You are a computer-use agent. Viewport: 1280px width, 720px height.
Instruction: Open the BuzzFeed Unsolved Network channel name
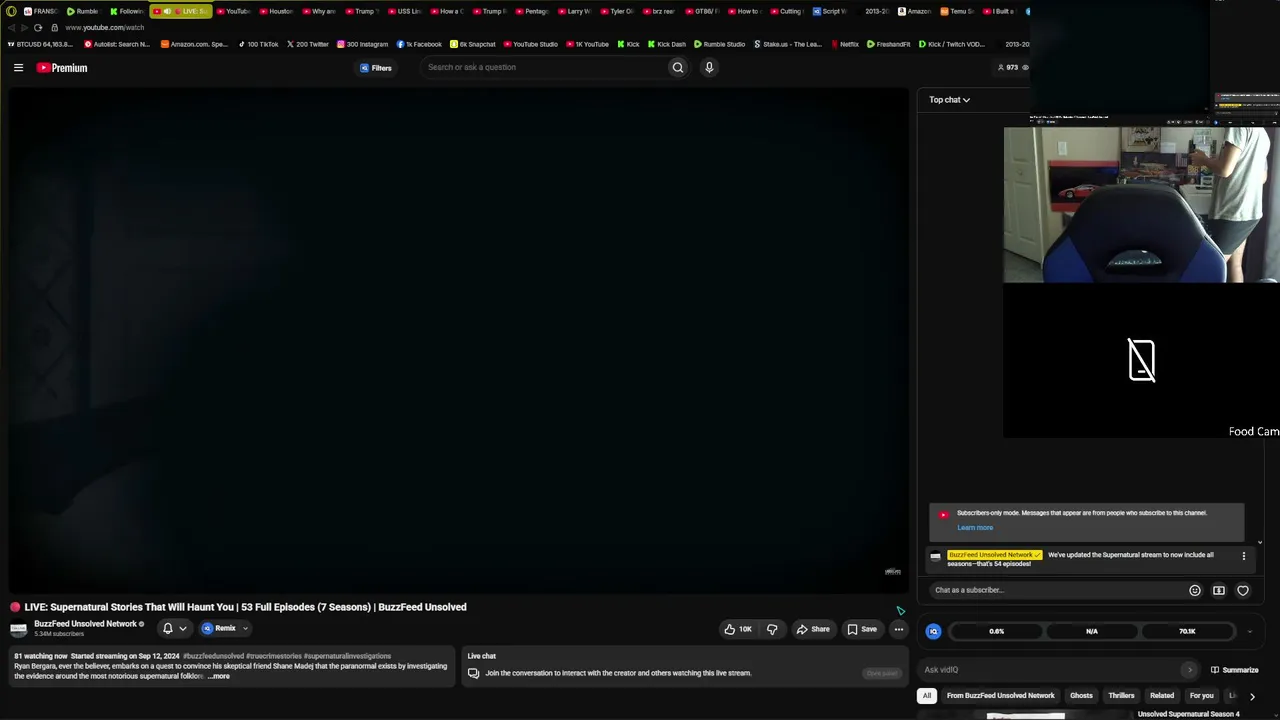[85, 624]
